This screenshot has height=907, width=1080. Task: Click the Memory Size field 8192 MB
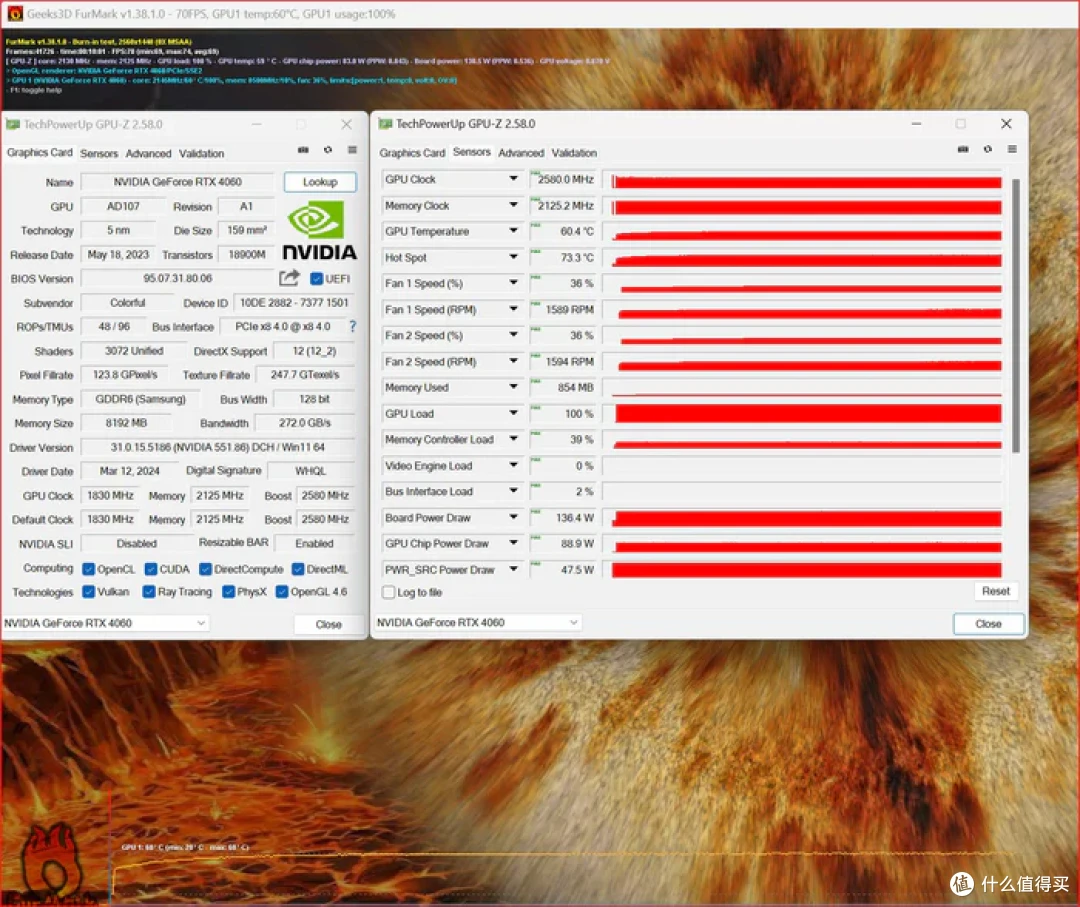126,423
